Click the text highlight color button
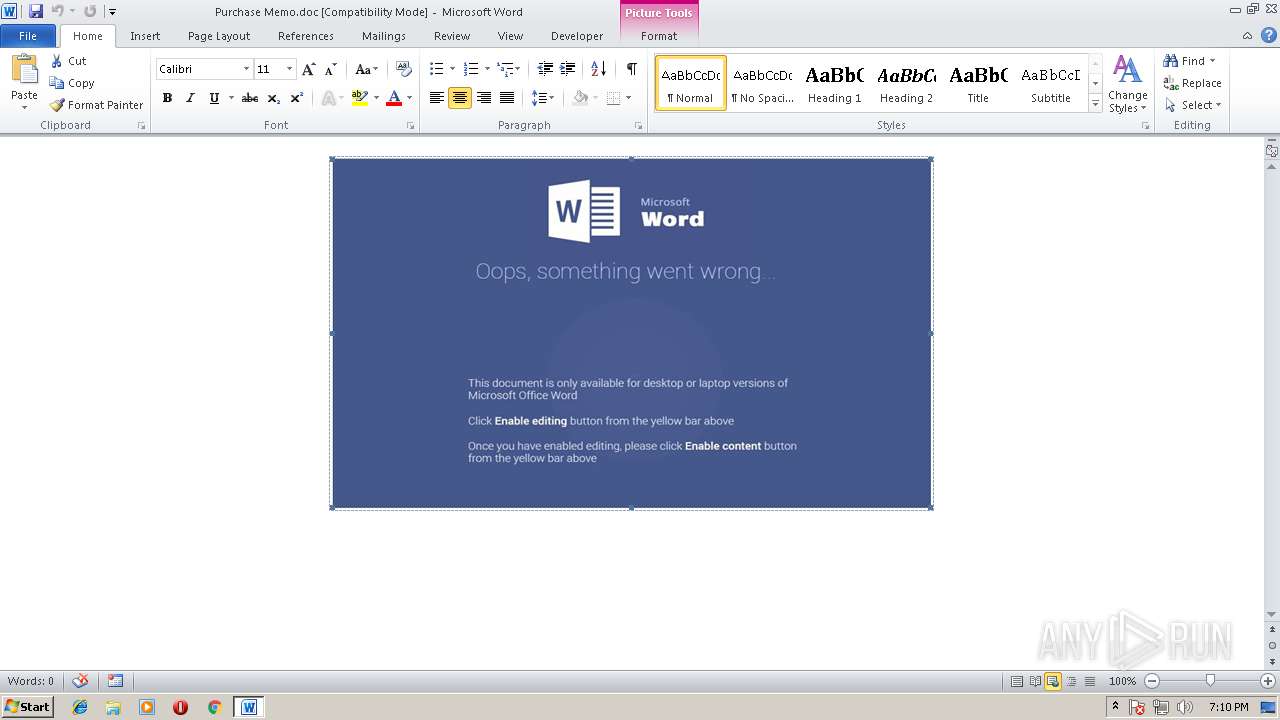This screenshot has width=1280, height=720. [360, 98]
